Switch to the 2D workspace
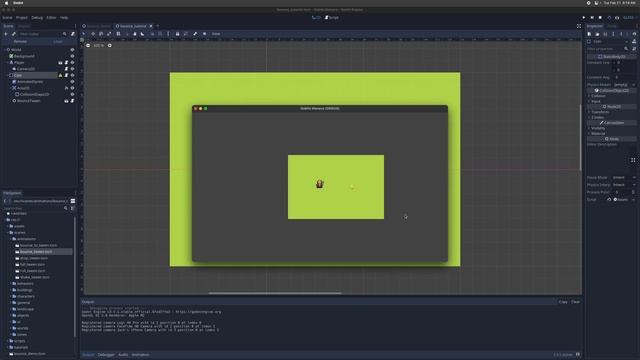 tap(316, 18)
